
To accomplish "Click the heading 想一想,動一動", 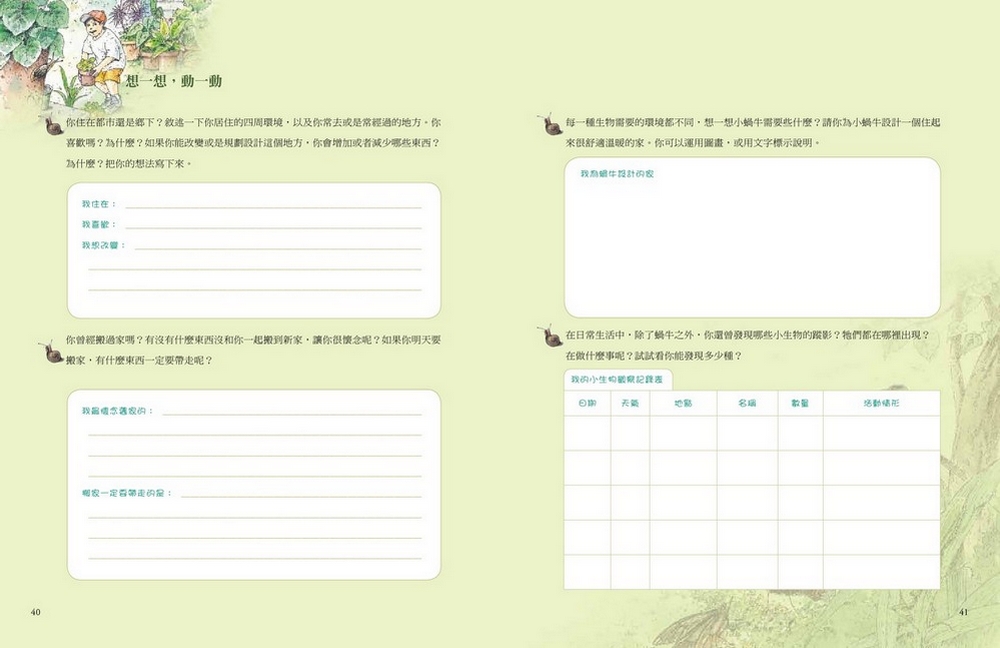I will [173, 81].
